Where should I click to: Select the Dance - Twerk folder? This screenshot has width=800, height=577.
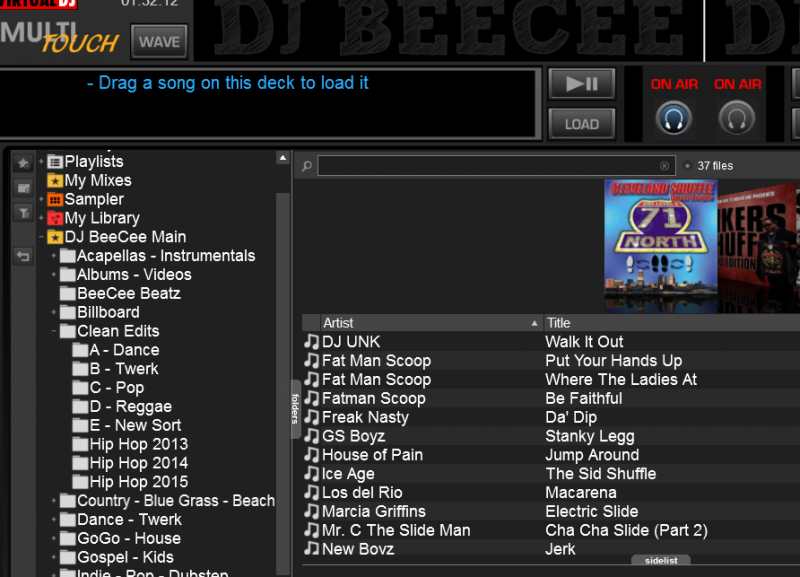coord(120,520)
